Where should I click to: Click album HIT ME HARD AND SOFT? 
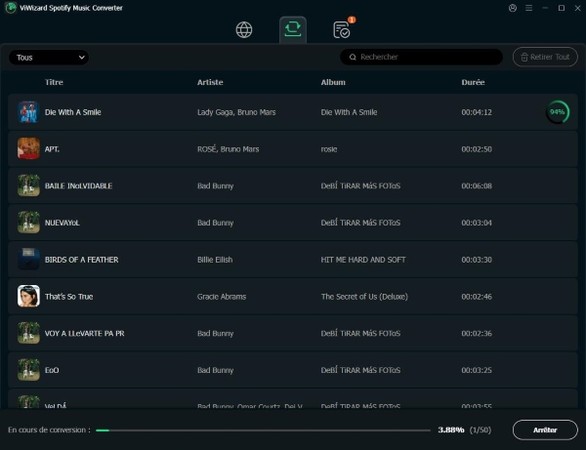[363, 260]
